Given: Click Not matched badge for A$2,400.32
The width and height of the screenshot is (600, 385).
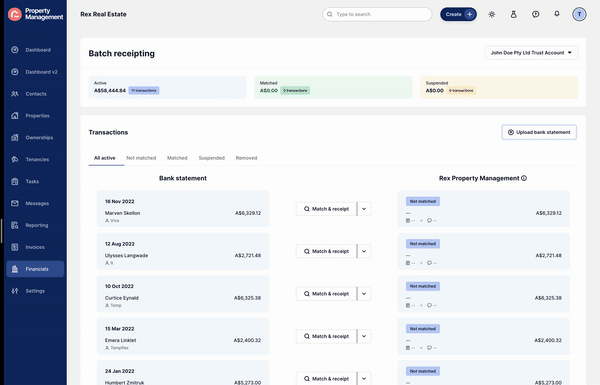Looking at the screenshot, I should (423, 329).
